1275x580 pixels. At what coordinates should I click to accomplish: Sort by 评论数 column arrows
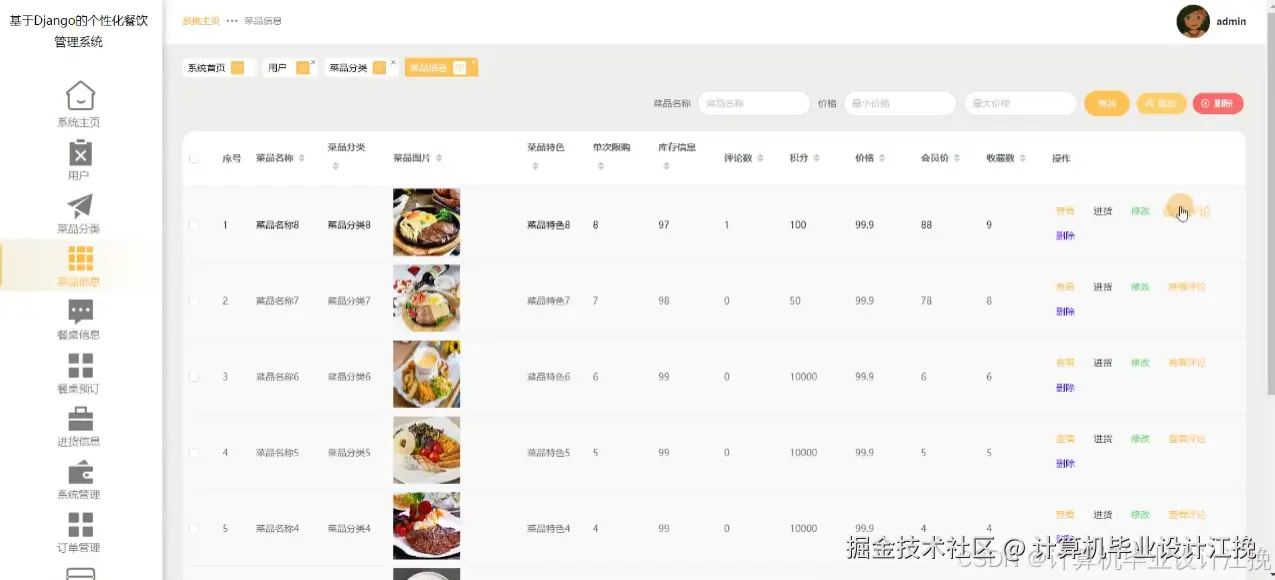[761, 158]
